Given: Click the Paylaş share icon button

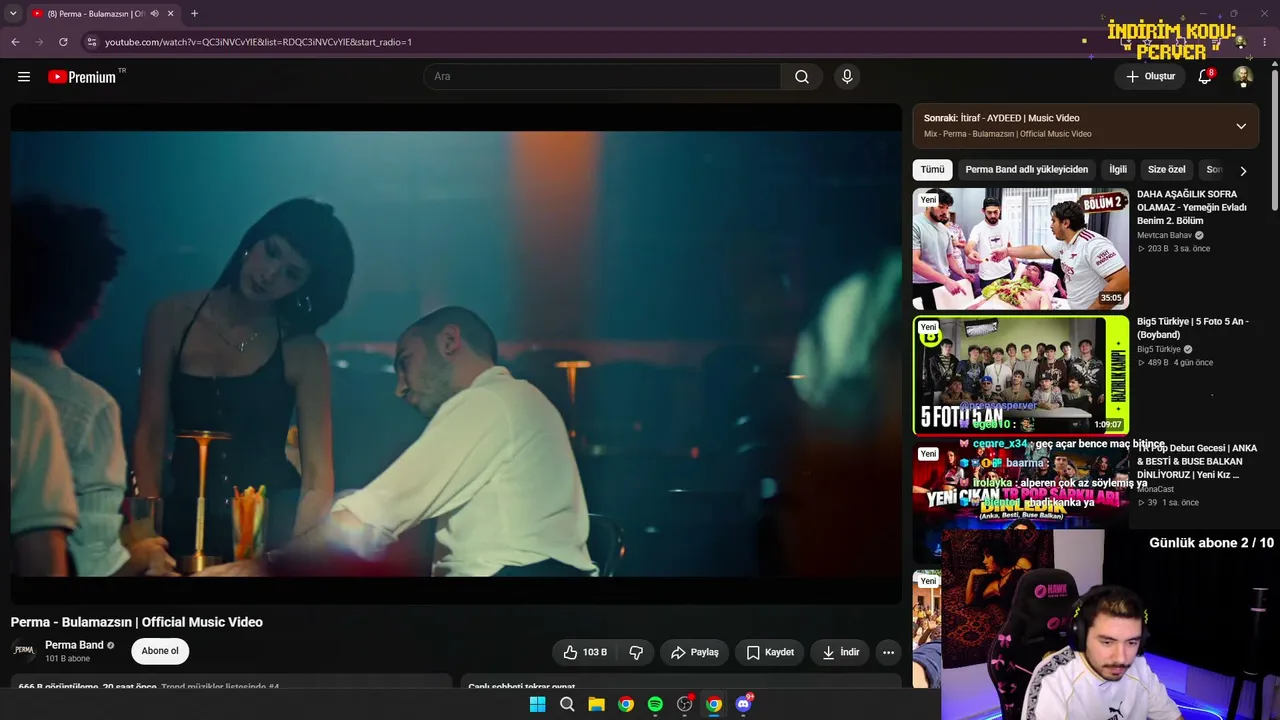Looking at the screenshot, I should coord(694,652).
